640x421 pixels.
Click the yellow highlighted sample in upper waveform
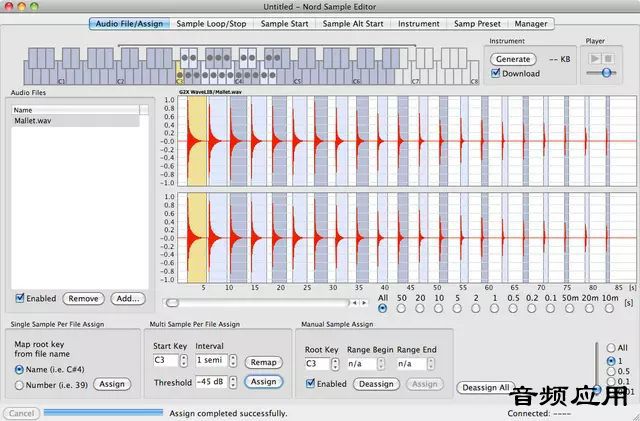(x=197, y=141)
